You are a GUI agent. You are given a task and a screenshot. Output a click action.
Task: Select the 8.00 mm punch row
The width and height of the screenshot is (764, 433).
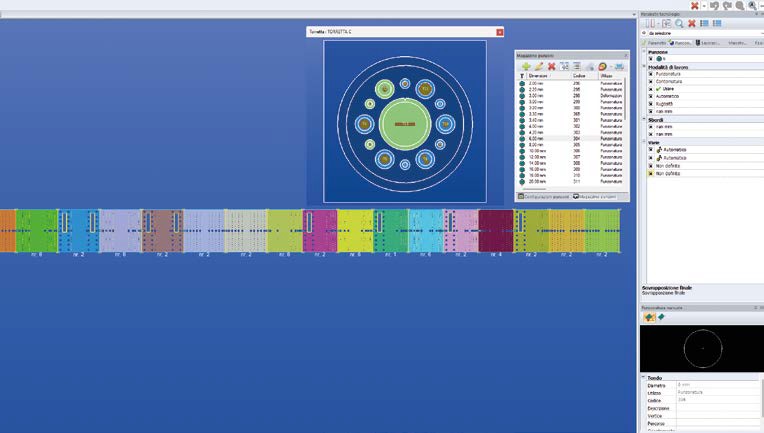pos(571,145)
